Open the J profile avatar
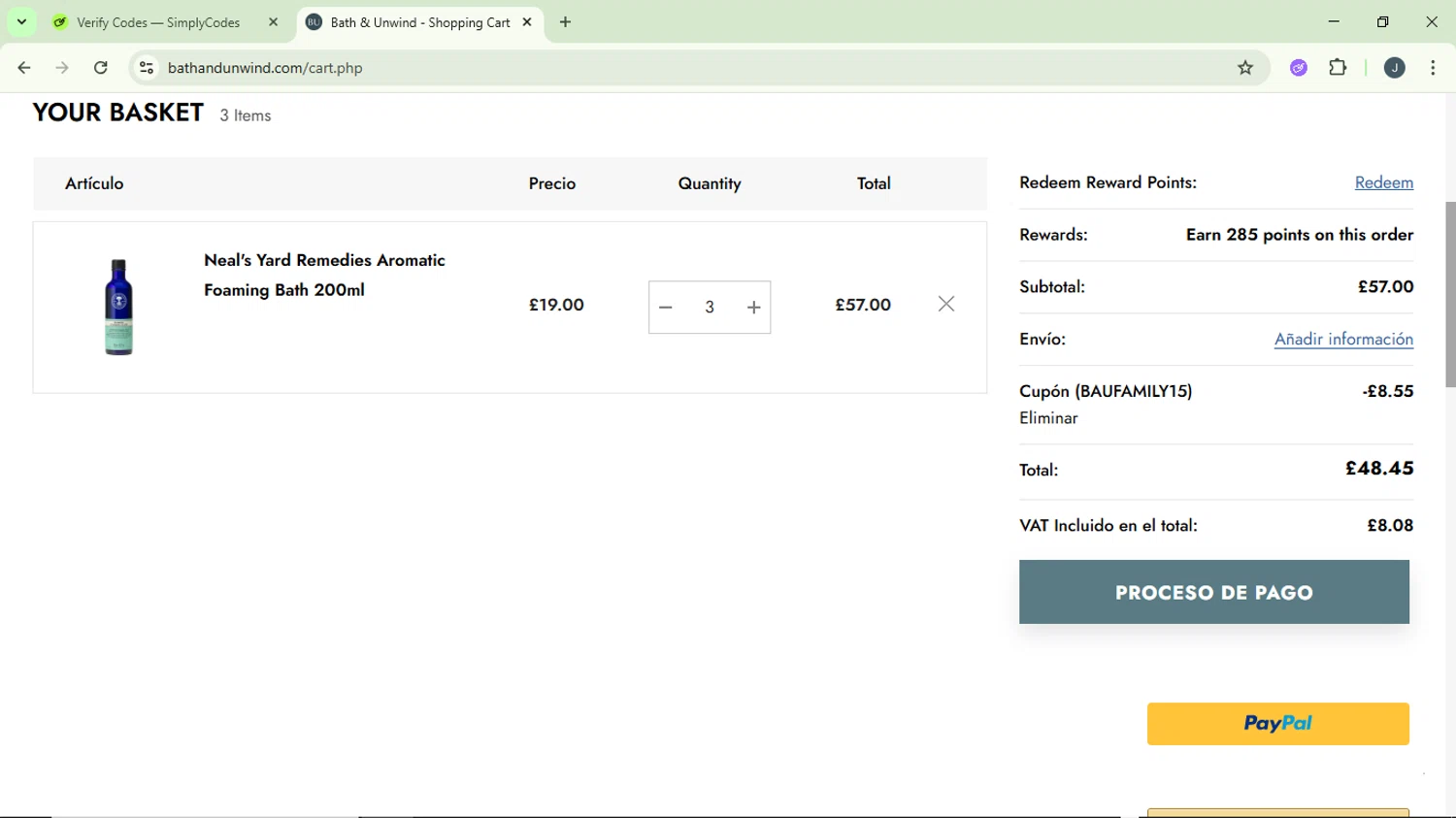 click(x=1394, y=68)
